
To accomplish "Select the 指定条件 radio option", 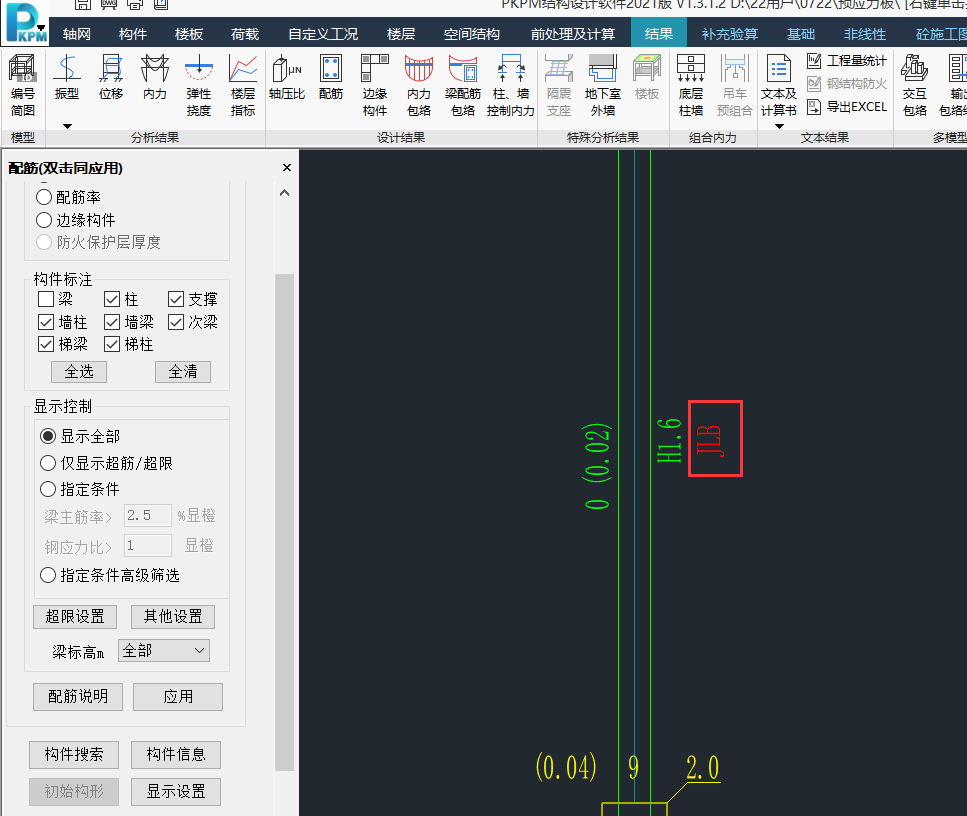I will [48, 489].
